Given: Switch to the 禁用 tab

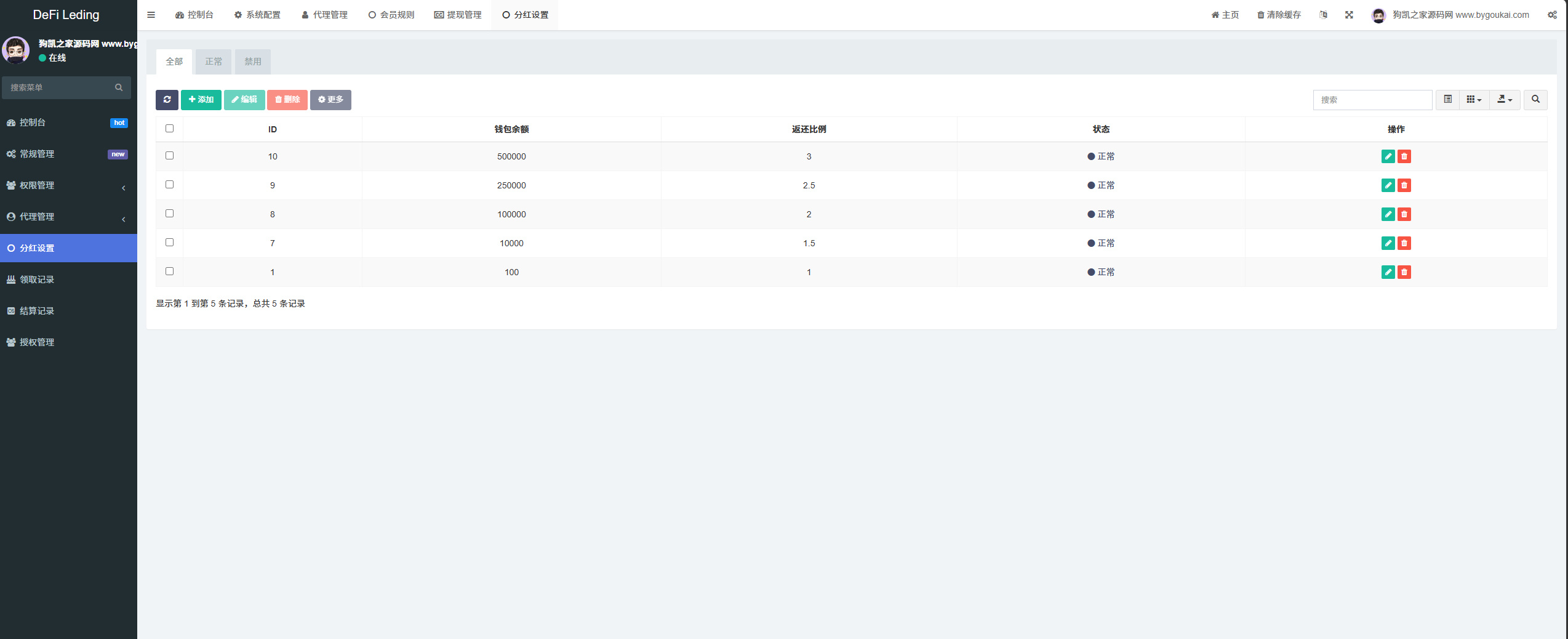Looking at the screenshot, I should tap(253, 62).
